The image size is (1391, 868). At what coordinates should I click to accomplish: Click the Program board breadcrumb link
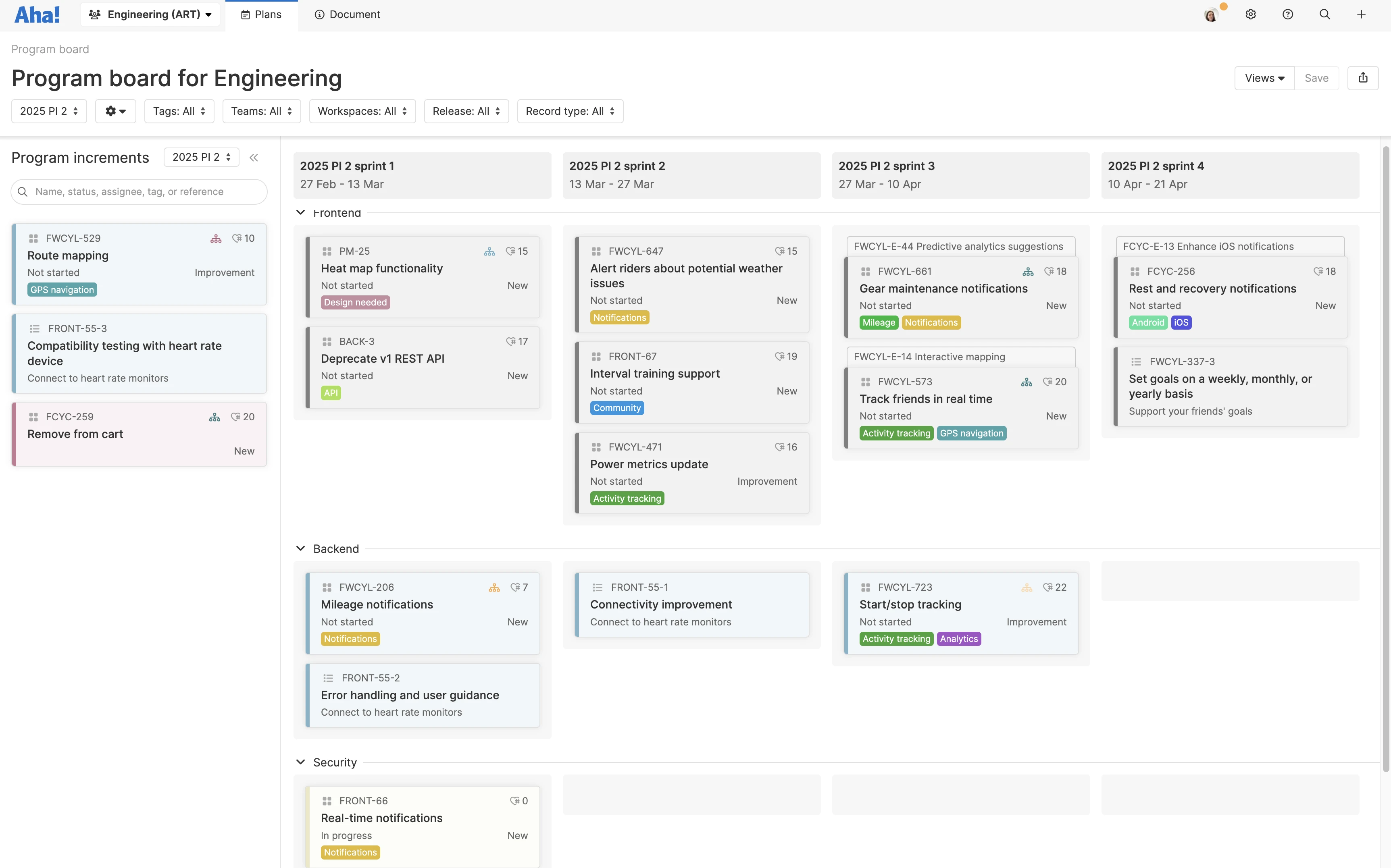point(50,49)
